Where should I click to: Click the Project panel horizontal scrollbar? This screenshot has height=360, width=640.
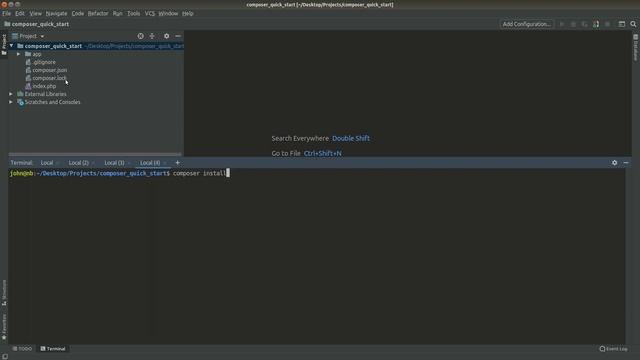95,154
